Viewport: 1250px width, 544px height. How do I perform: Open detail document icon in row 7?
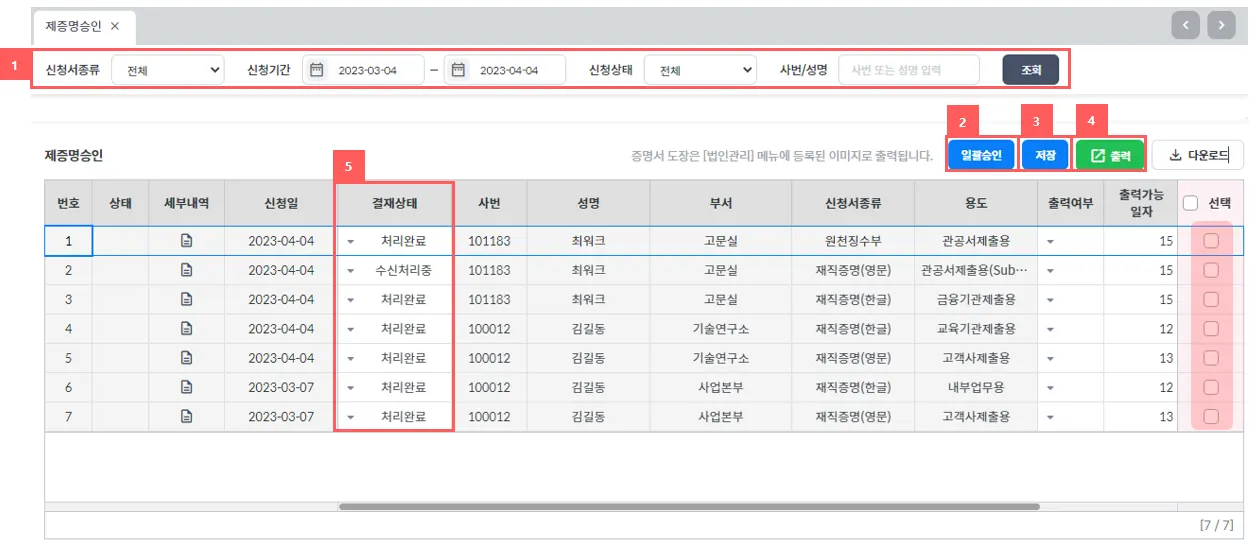[x=186, y=416]
